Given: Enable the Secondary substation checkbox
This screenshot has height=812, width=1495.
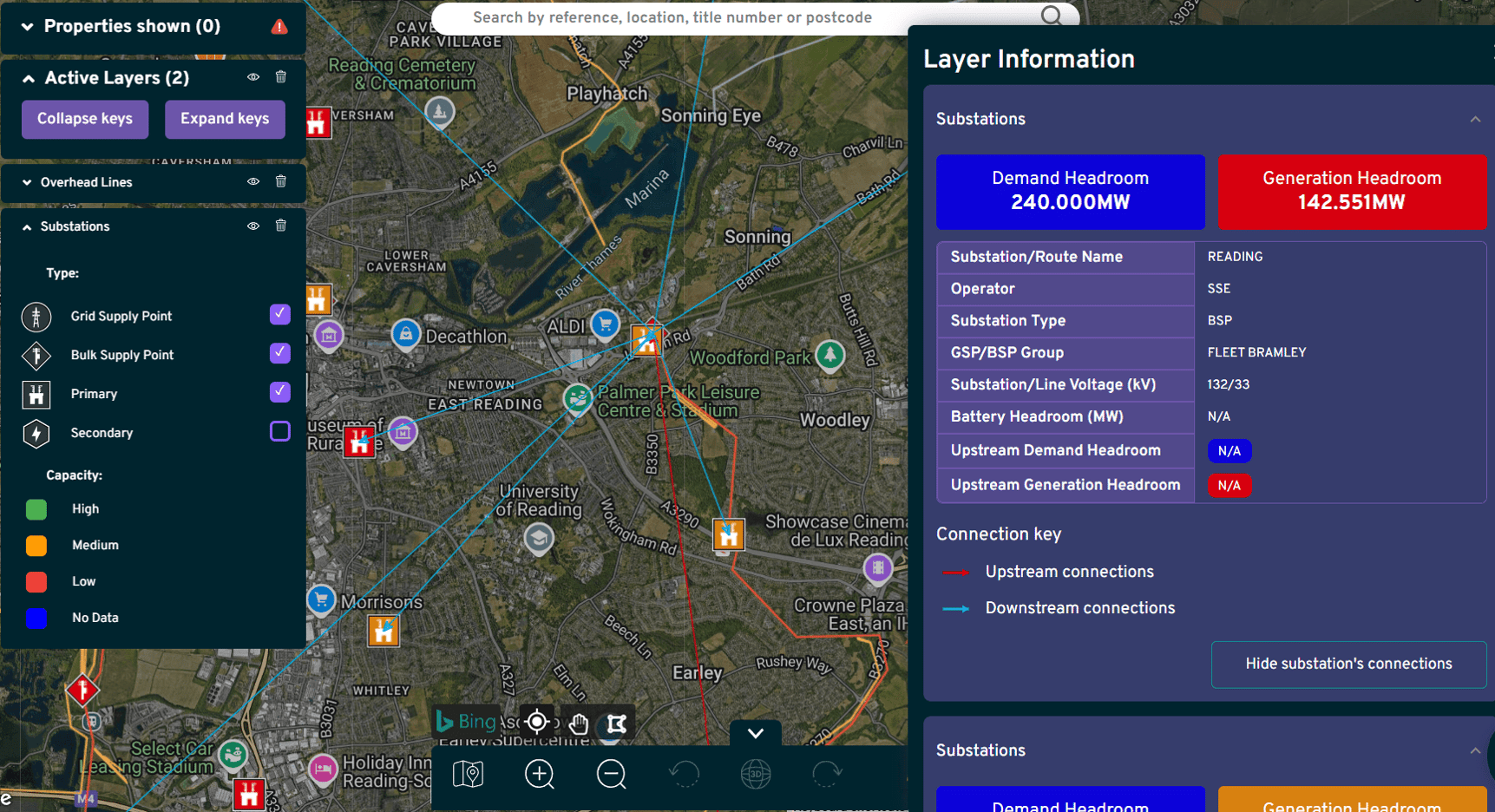Looking at the screenshot, I should [x=279, y=431].
